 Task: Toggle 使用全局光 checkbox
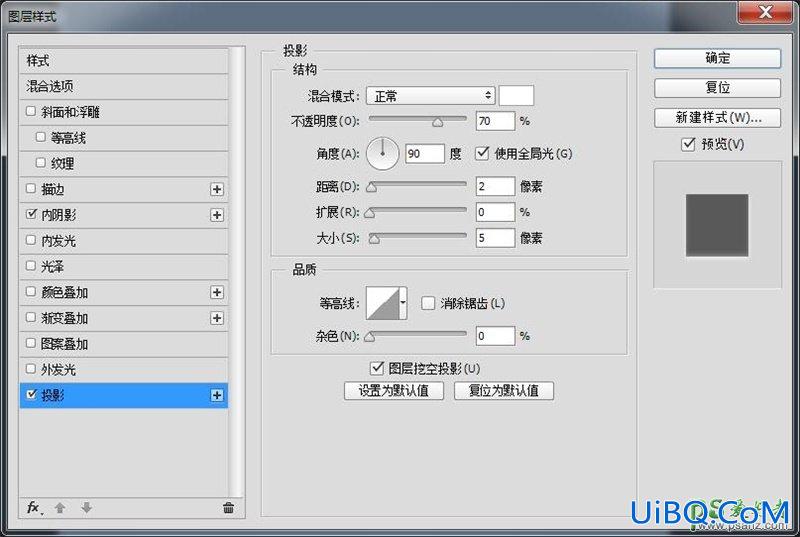click(482, 153)
